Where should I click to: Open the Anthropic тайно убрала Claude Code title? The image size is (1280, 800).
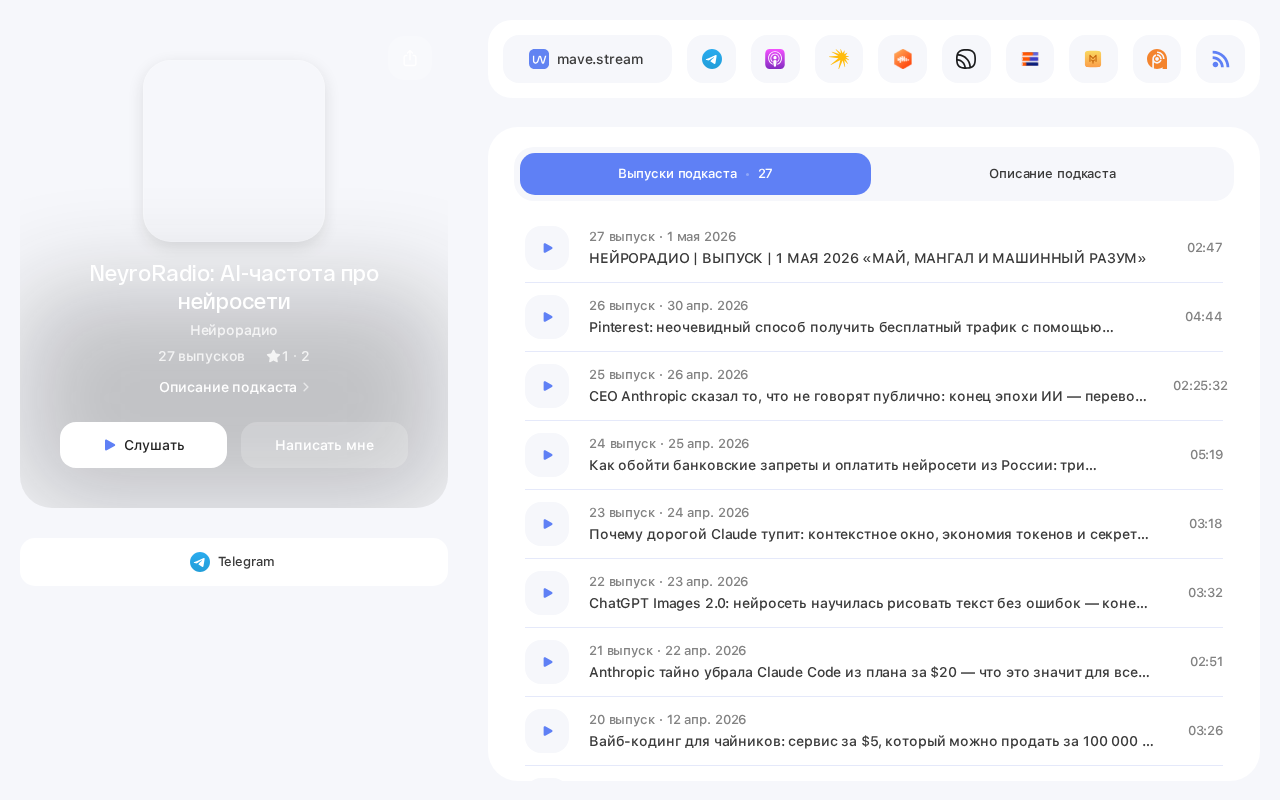869,672
